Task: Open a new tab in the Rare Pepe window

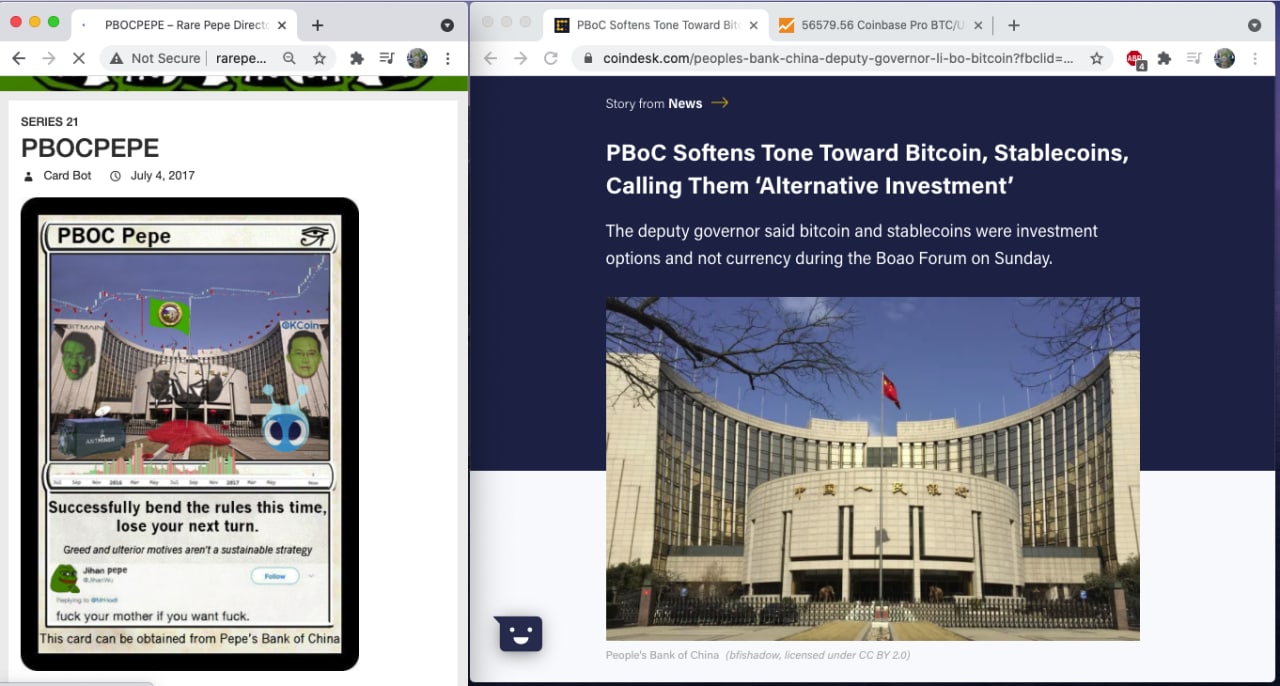Action: pyautogui.click(x=317, y=25)
